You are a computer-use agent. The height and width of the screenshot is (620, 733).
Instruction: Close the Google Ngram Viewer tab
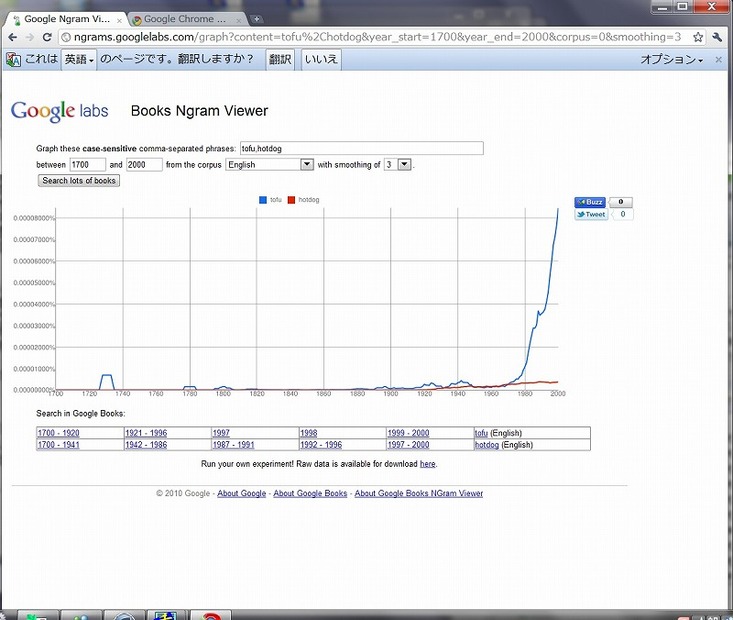tap(119, 21)
